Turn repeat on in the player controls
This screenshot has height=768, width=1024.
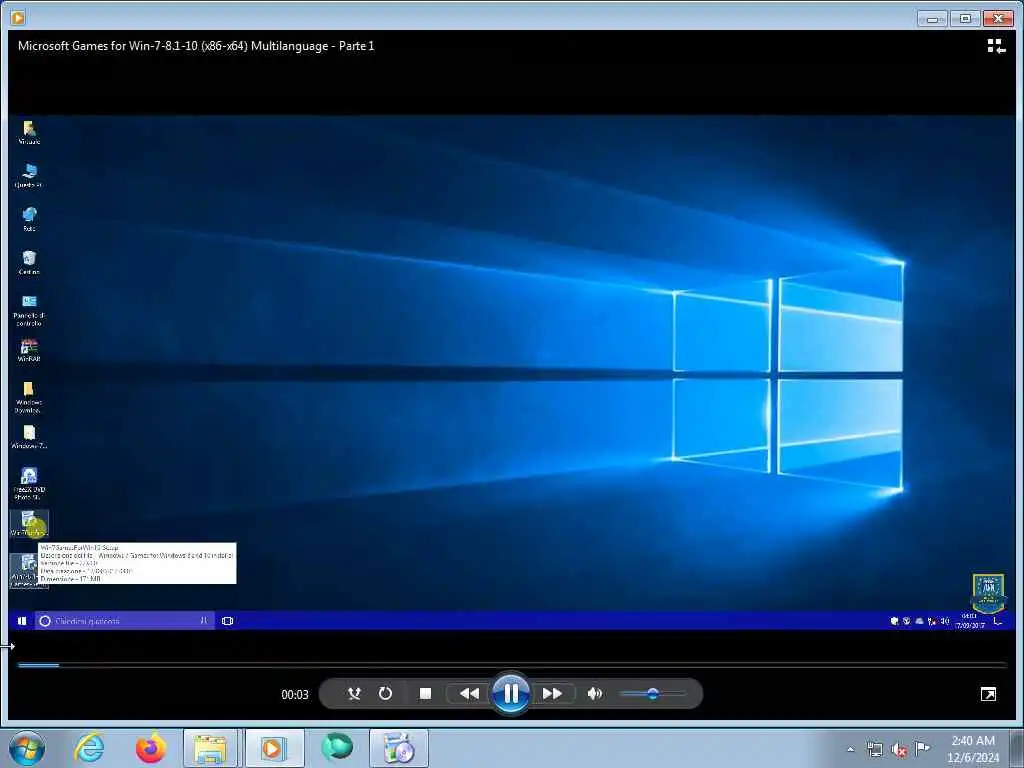click(x=385, y=694)
